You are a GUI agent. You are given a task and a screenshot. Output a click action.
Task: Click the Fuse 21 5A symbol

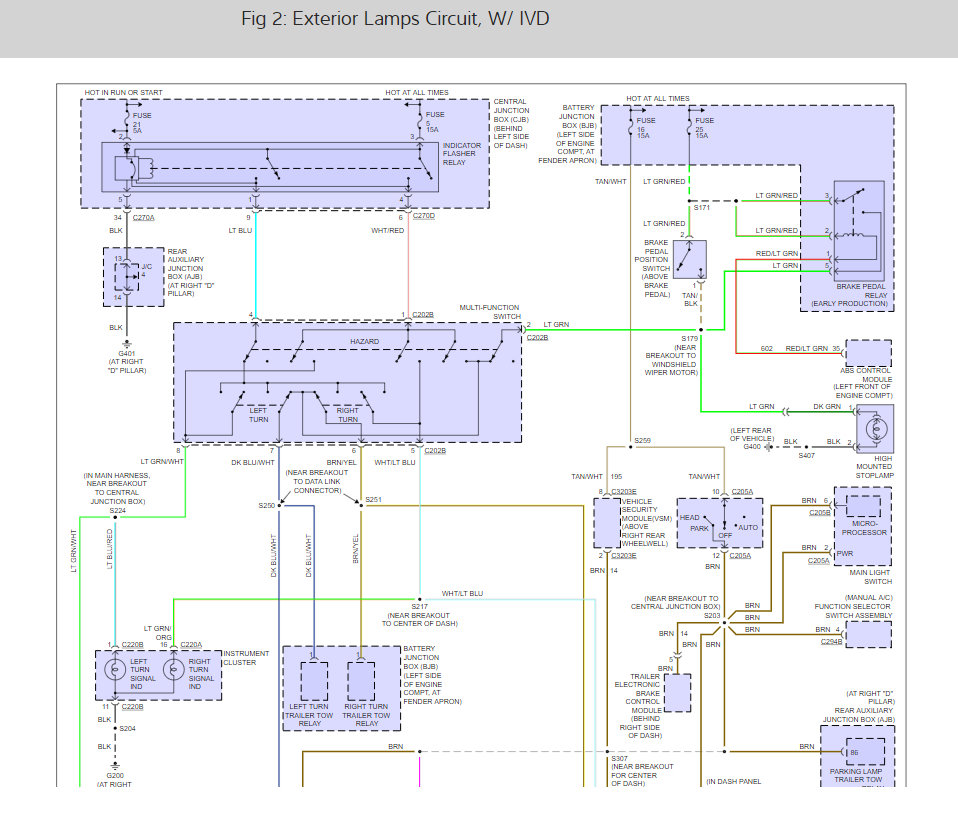pos(127,116)
